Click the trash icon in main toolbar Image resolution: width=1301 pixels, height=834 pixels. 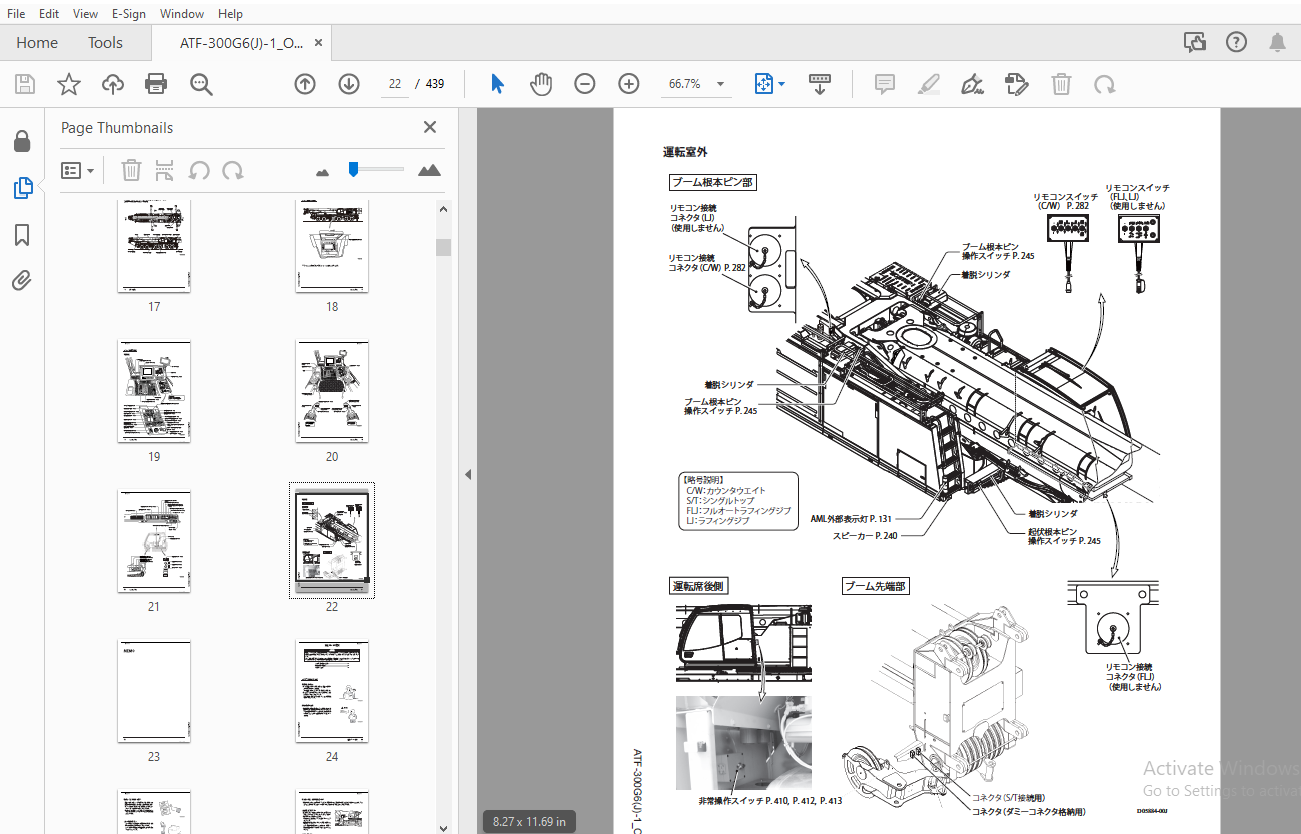coord(1061,84)
